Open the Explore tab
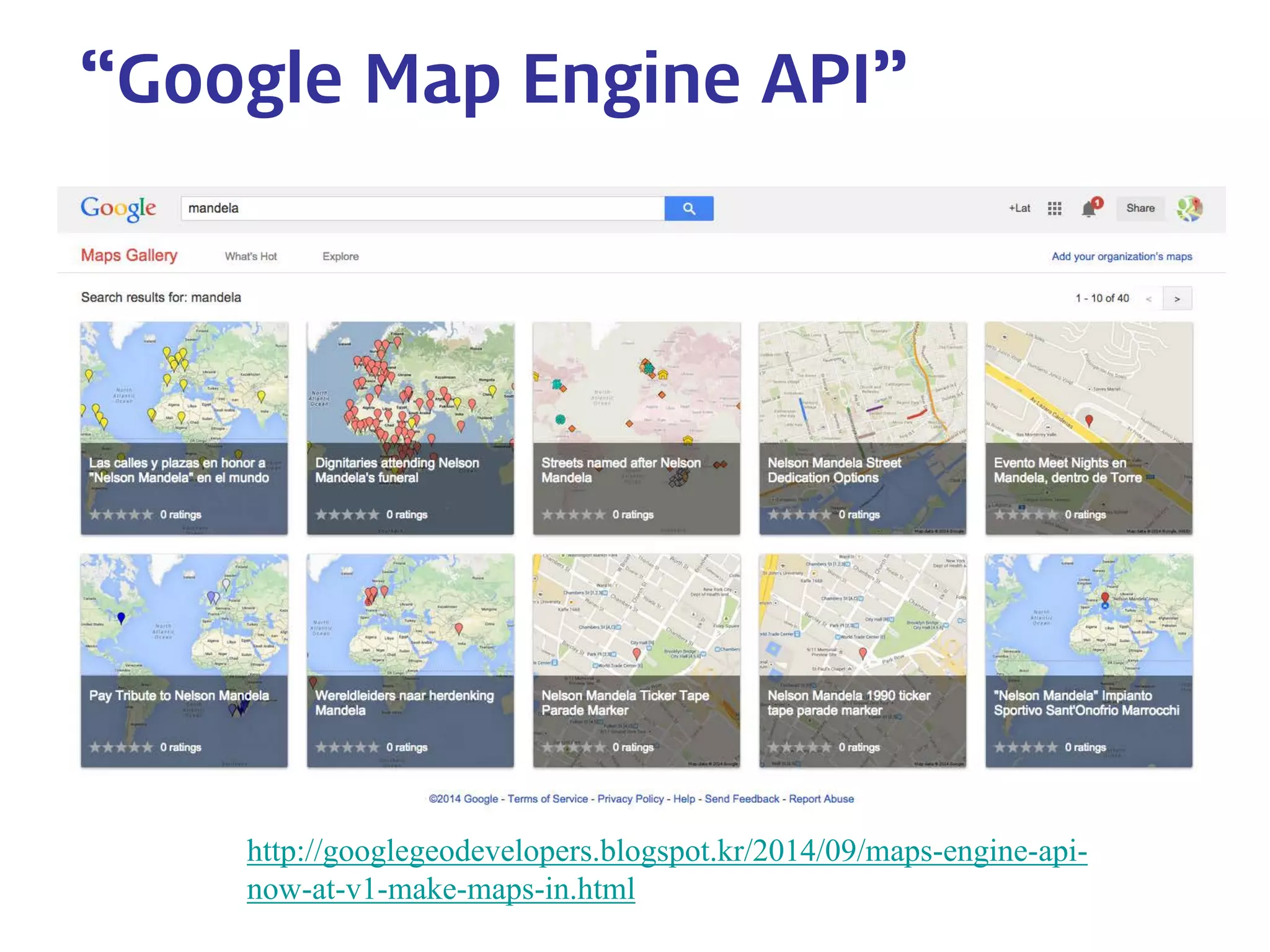This screenshot has height=952, width=1270. [x=340, y=257]
